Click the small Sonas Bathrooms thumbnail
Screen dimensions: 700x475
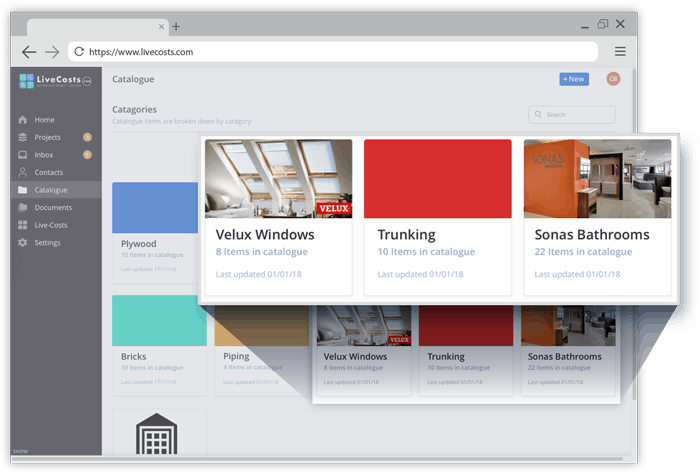[x=568, y=325]
